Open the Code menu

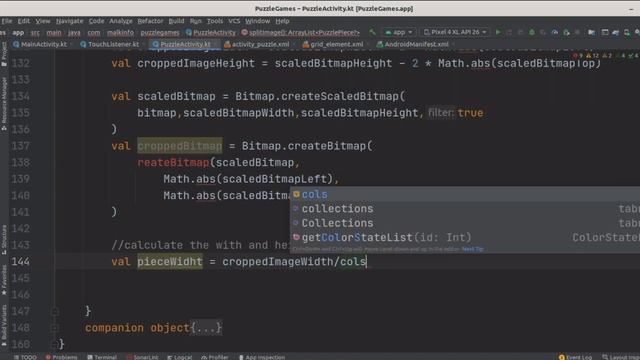tap(96, 21)
